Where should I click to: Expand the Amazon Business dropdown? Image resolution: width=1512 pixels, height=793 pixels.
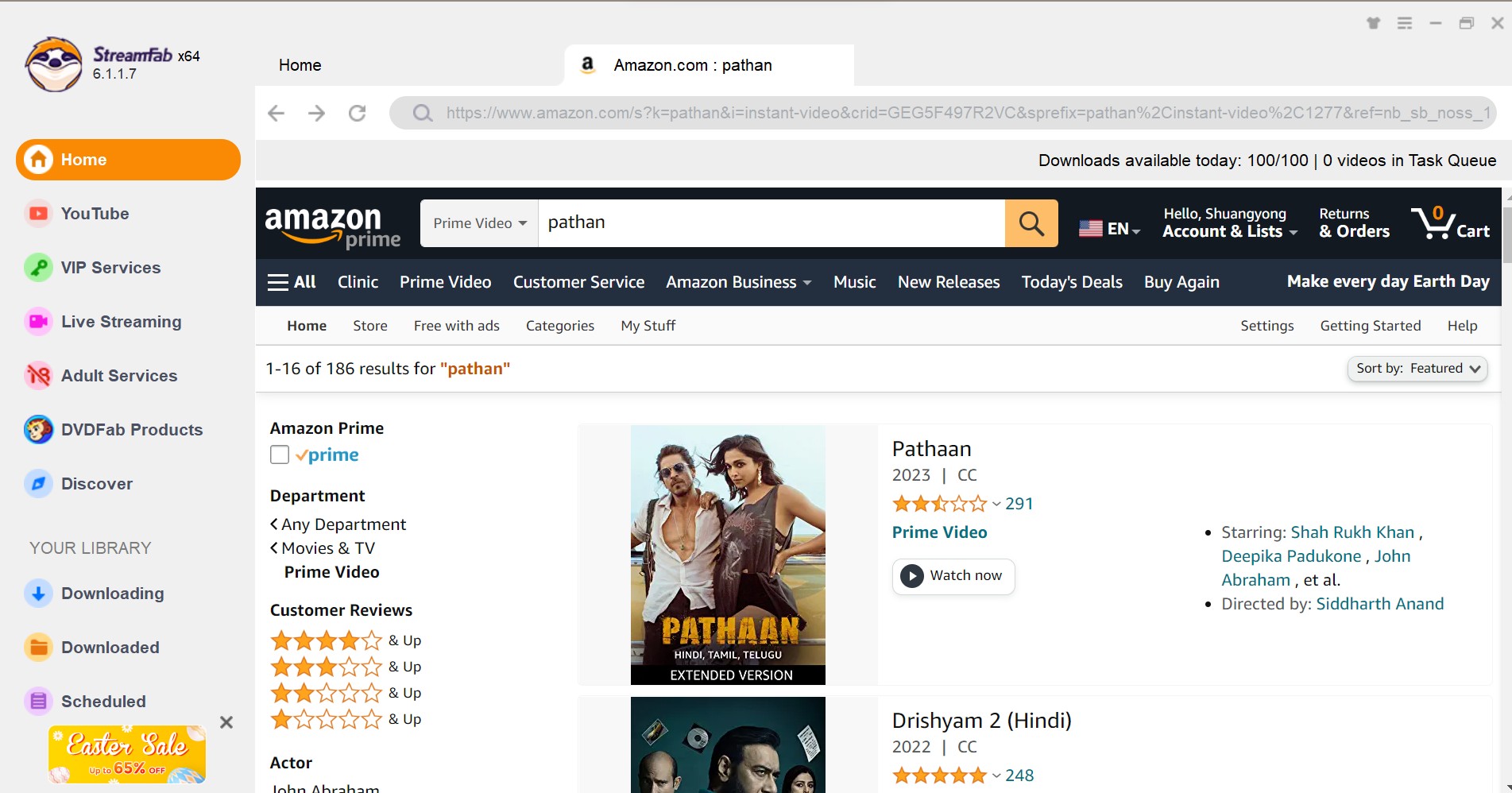(x=739, y=282)
